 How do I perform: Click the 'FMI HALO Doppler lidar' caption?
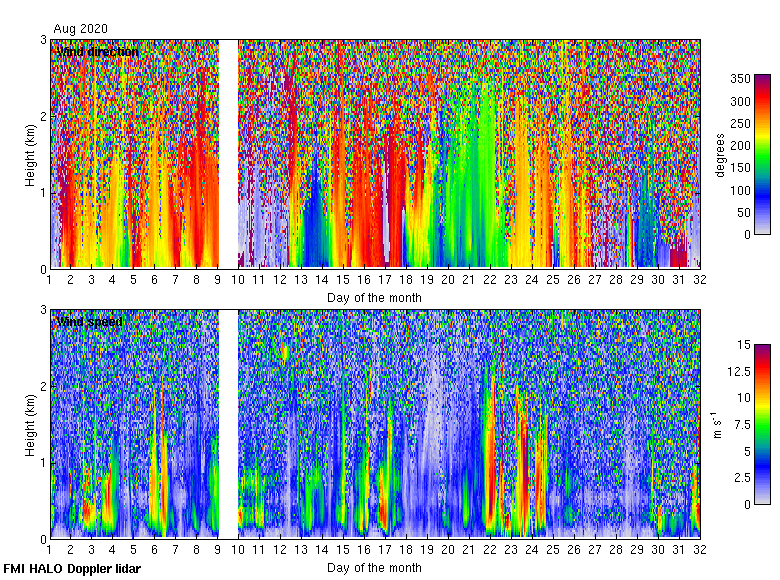(x=72, y=569)
